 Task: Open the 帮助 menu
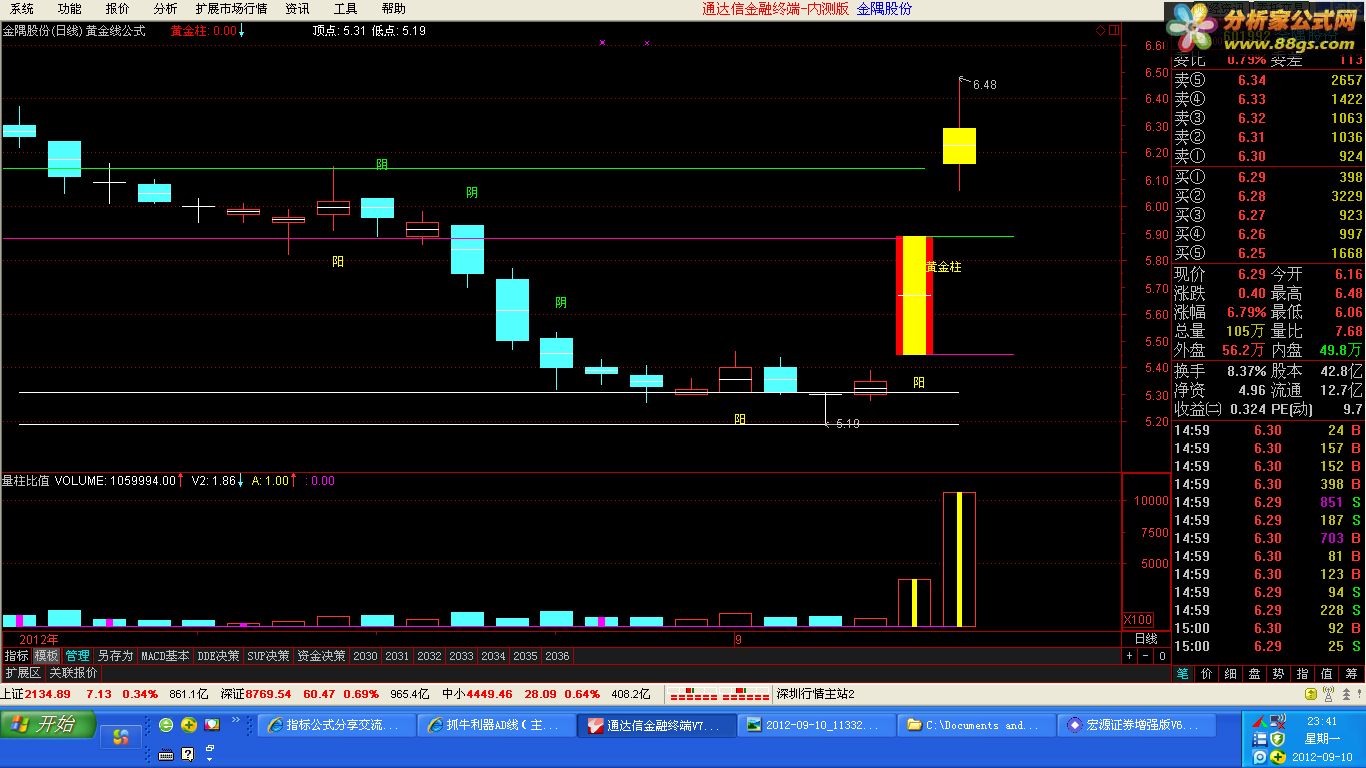(x=393, y=8)
